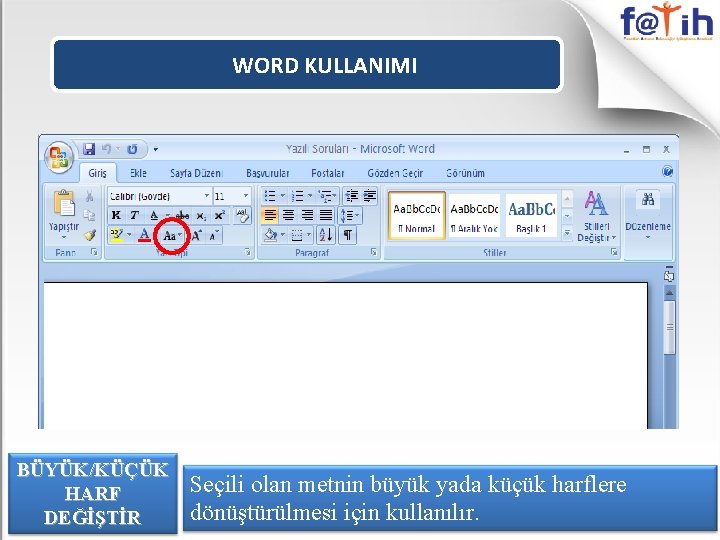720x540 pixels.
Task: Apply the Normal style
Action: [417, 216]
